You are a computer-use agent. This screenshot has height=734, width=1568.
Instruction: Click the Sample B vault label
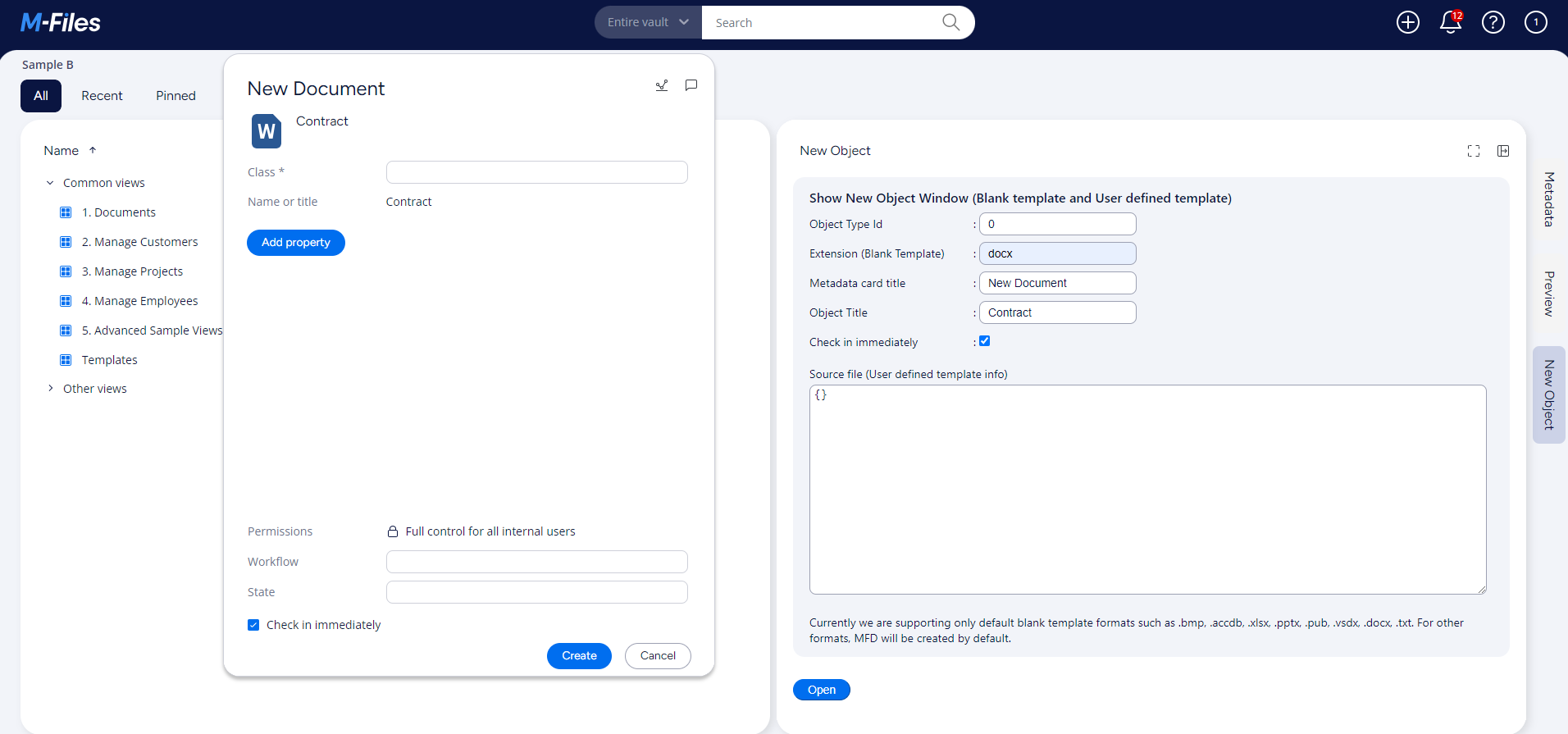[x=48, y=65]
